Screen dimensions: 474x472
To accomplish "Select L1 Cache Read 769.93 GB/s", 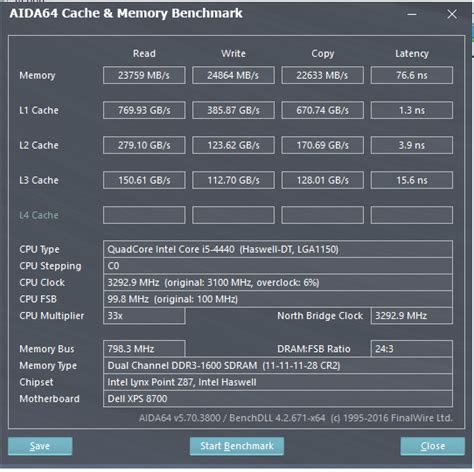I will (144, 110).
